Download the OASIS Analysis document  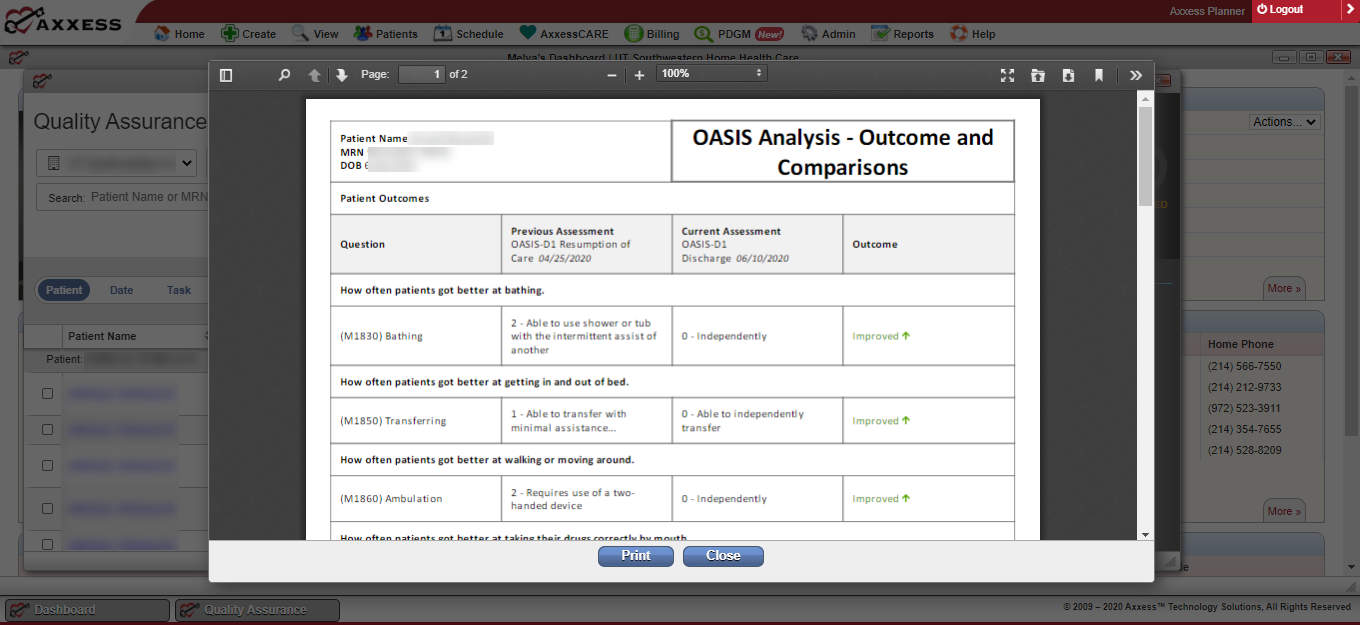[1067, 74]
